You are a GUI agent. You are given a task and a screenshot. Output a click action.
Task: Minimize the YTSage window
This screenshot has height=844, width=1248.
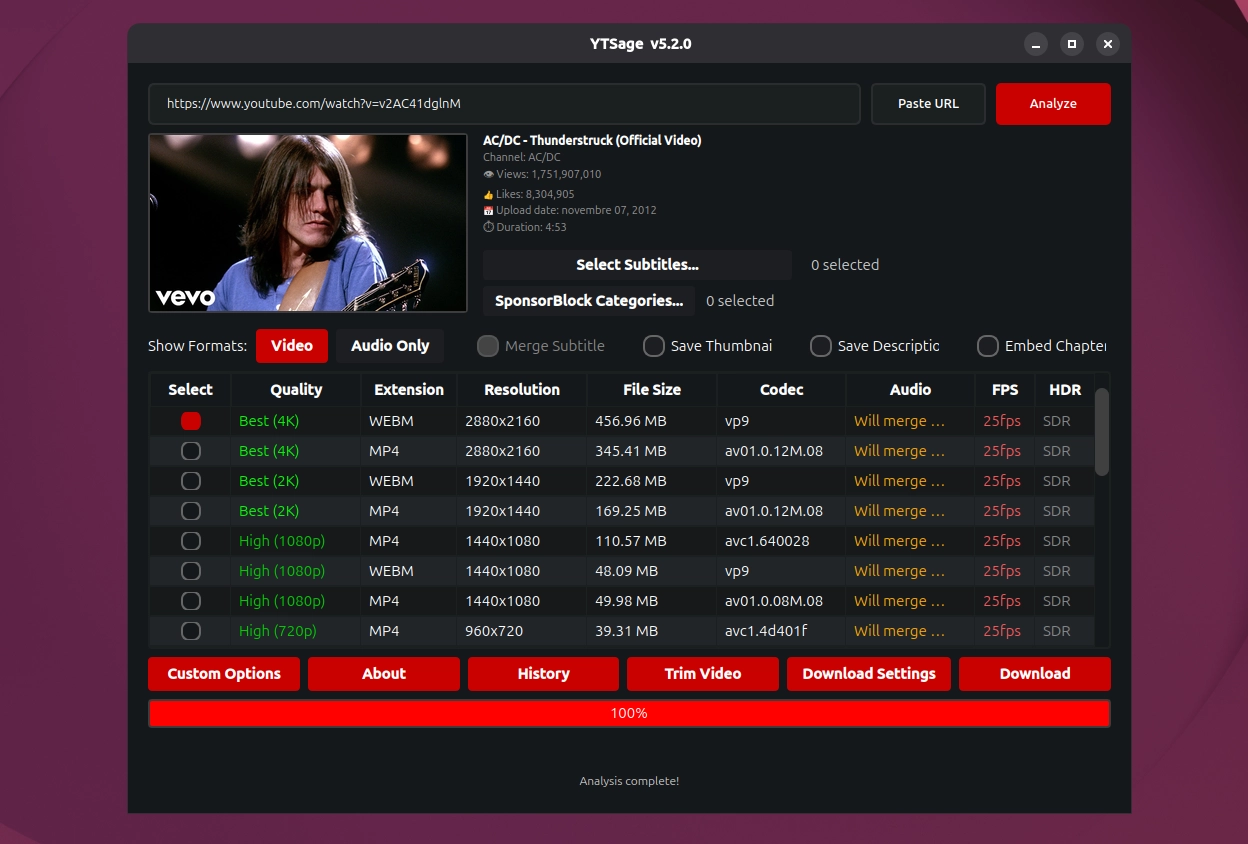click(x=1036, y=44)
